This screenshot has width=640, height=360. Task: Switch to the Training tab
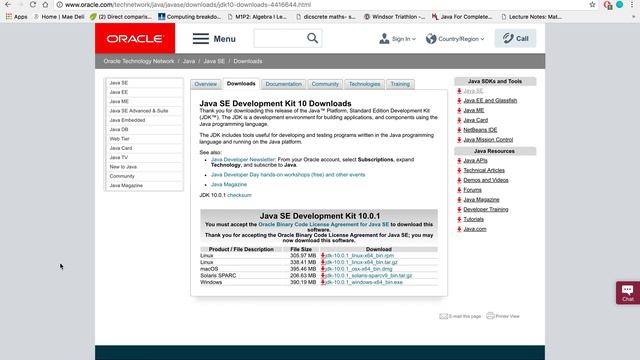click(x=400, y=84)
